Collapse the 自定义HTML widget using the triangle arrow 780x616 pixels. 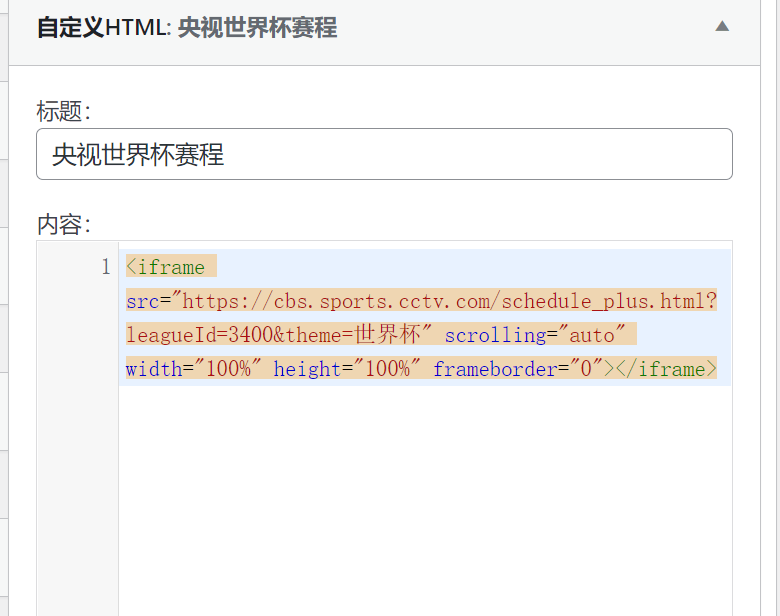(x=722, y=26)
